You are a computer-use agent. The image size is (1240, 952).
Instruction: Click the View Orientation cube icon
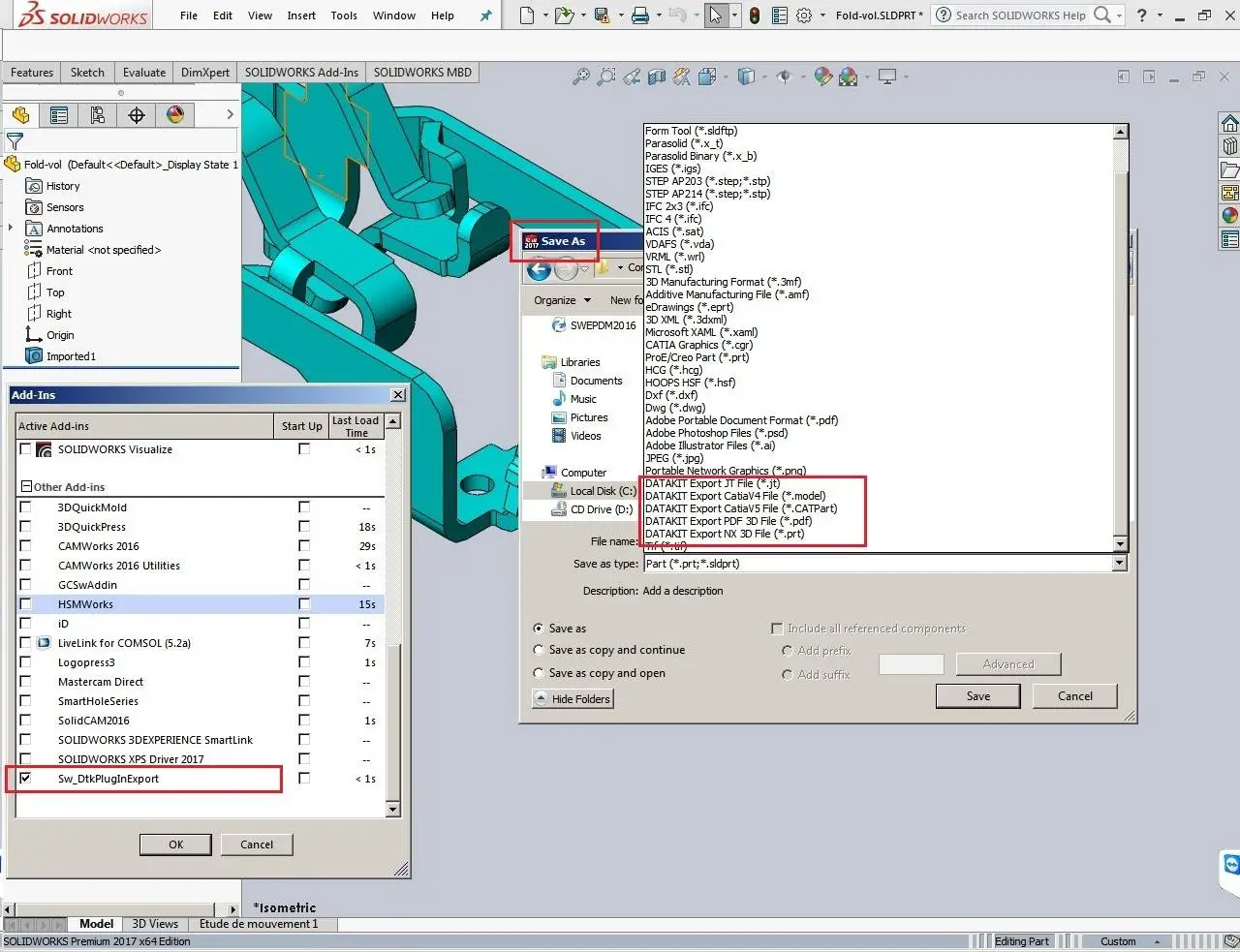pyautogui.click(x=707, y=77)
